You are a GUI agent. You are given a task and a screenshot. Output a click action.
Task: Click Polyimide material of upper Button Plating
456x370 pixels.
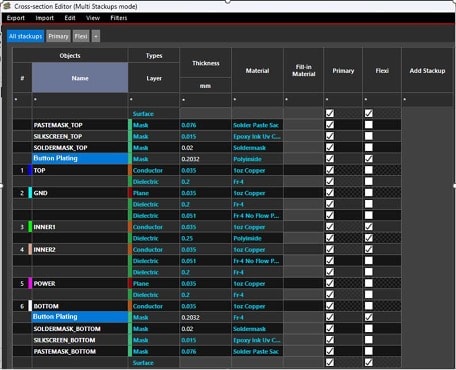[x=257, y=159]
